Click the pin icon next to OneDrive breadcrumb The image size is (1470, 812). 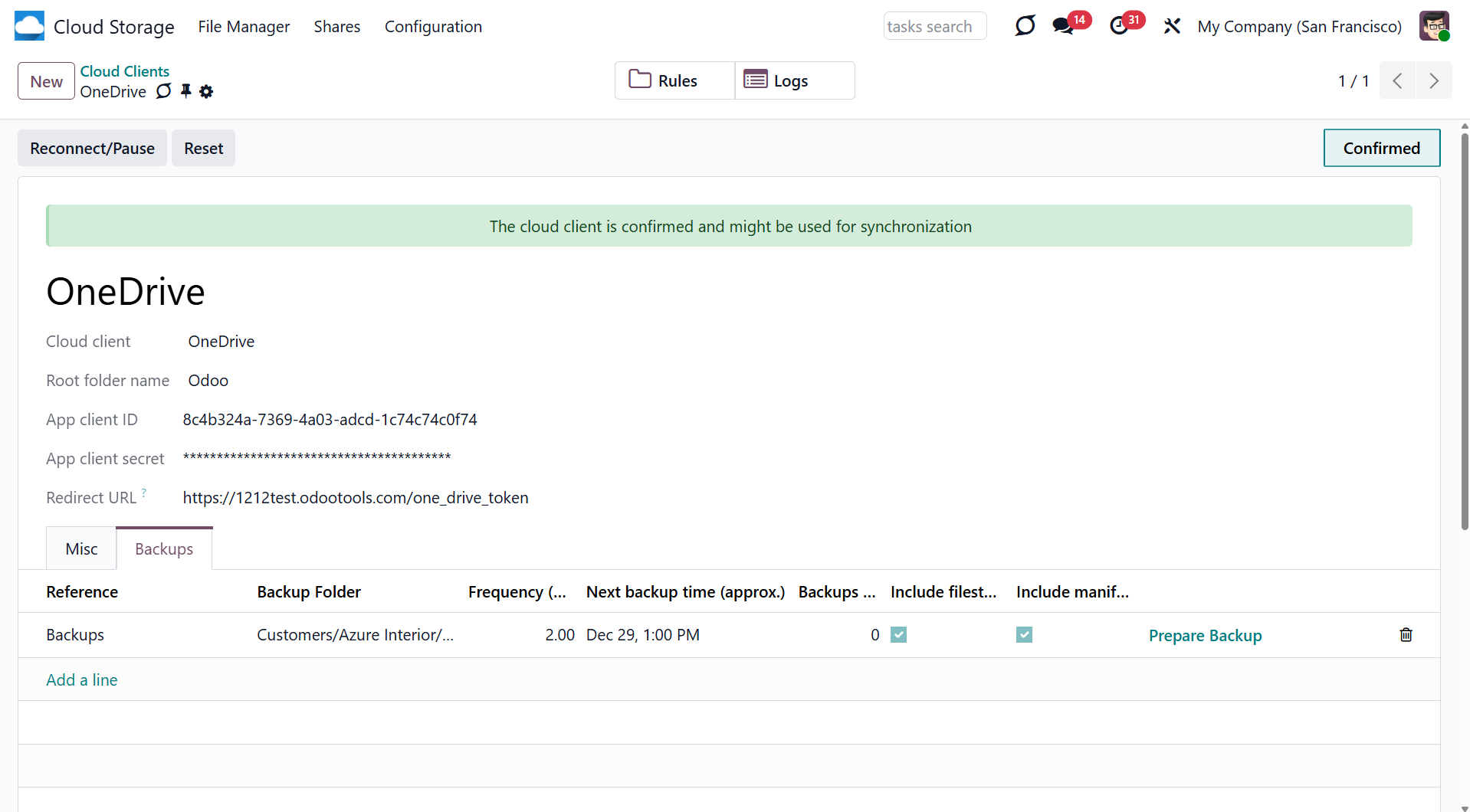[x=186, y=91]
